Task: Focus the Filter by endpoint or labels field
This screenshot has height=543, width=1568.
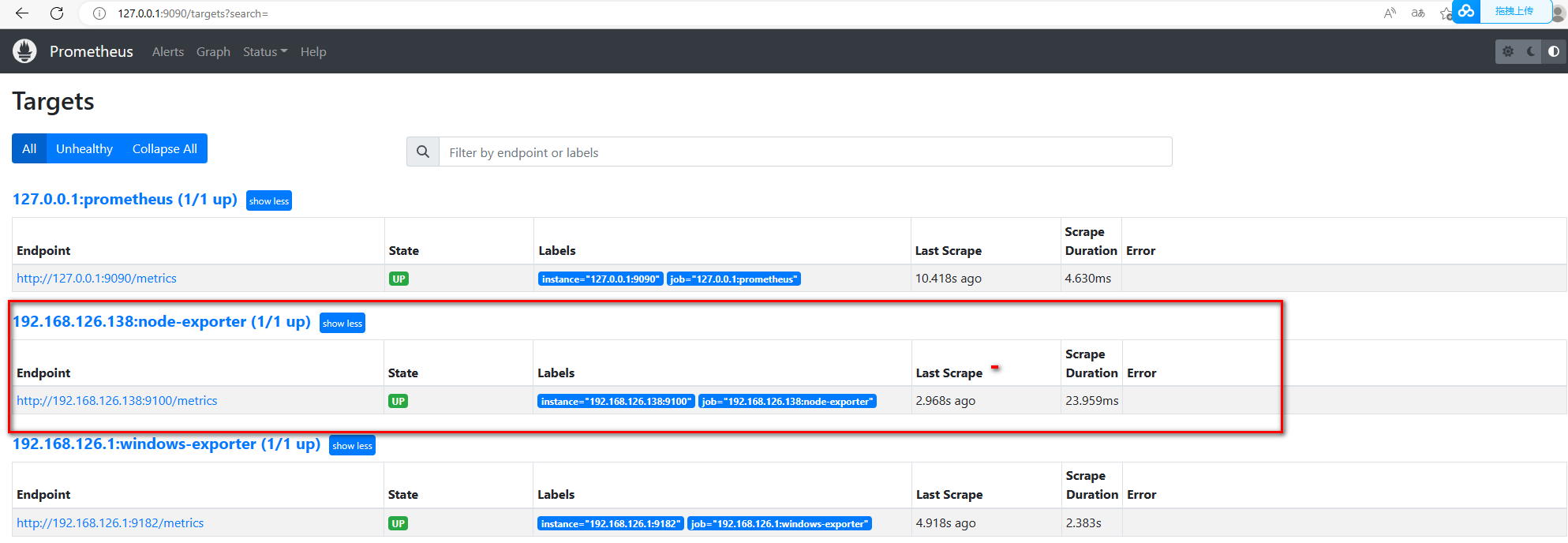Action: pyautogui.click(x=805, y=152)
